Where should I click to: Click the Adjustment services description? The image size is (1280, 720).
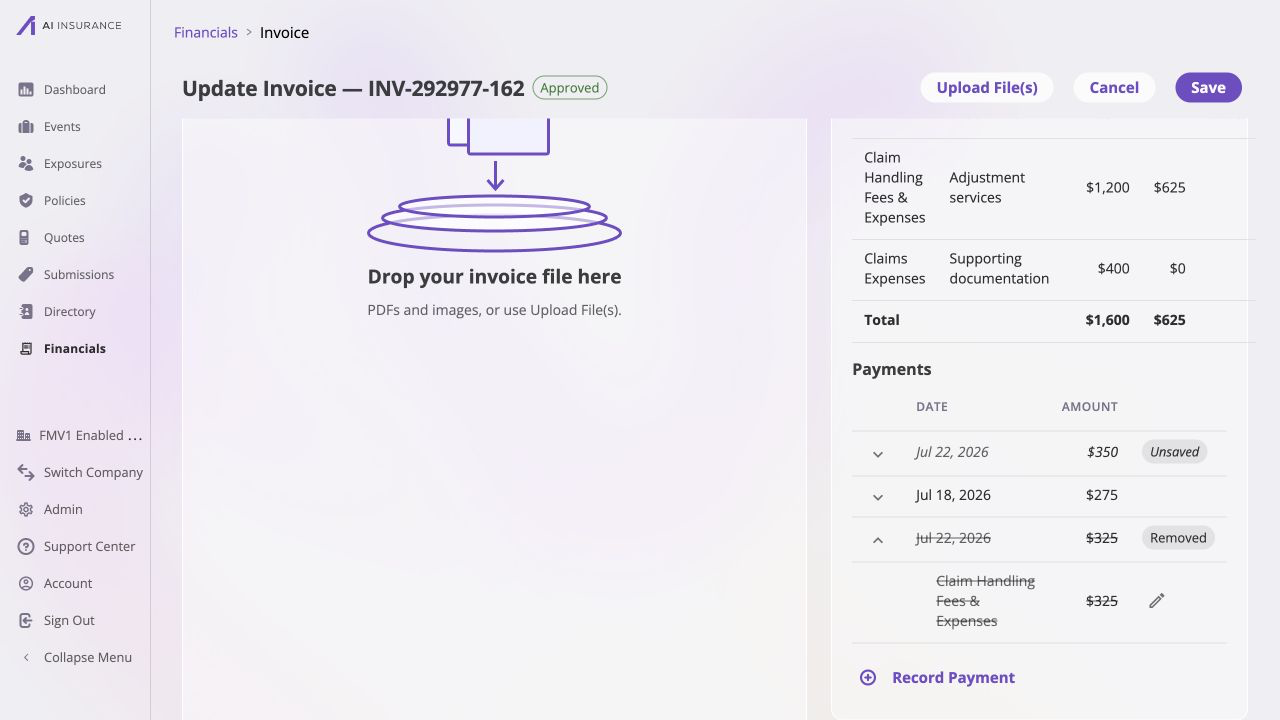pos(987,188)
